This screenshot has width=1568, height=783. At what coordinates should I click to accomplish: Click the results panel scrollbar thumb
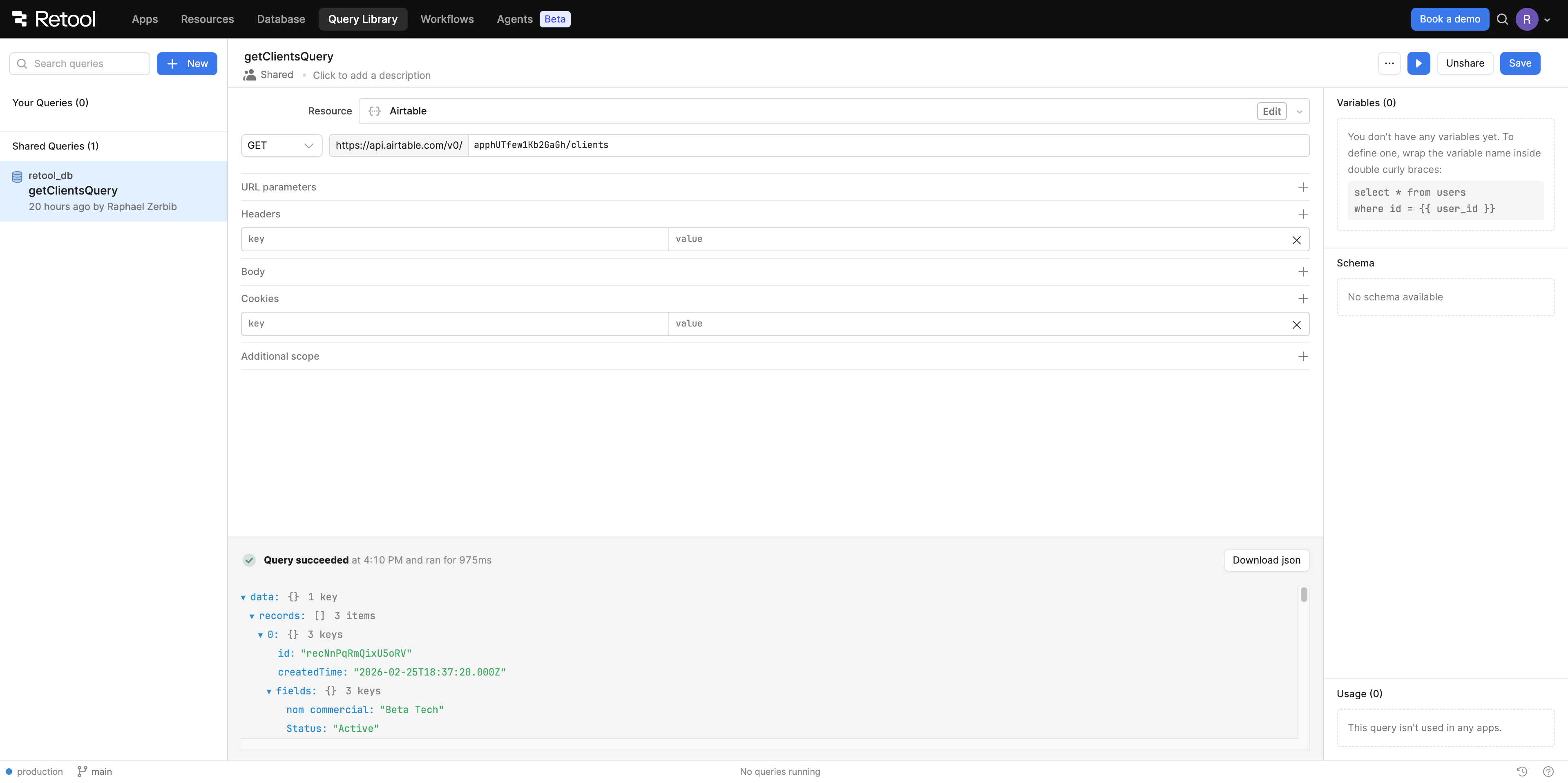(x=1303, y=594)
